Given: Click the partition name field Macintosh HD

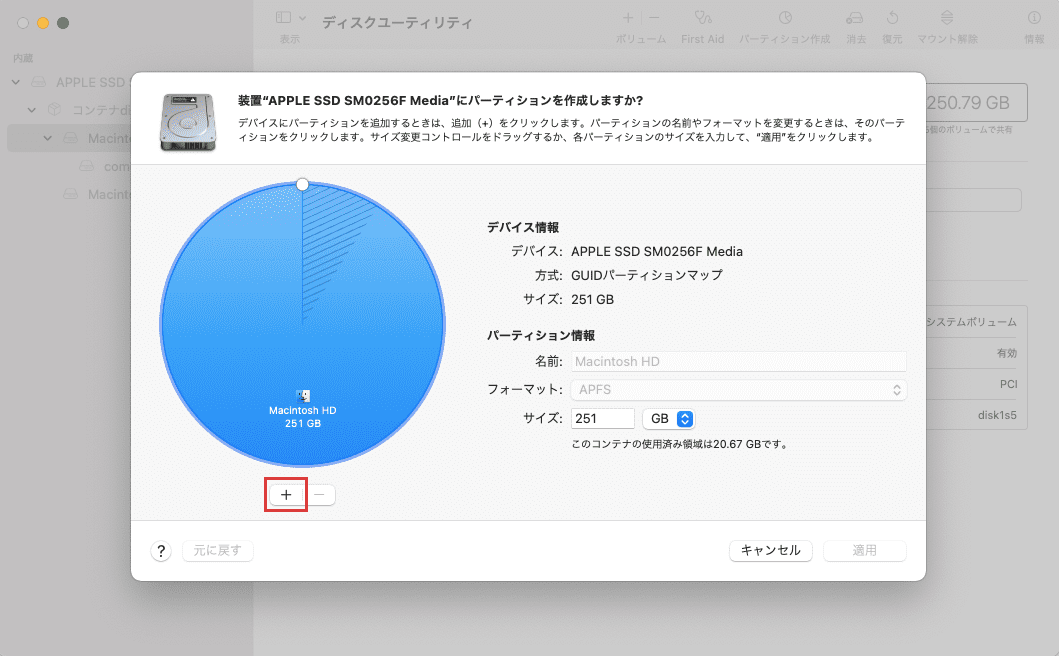Looking at the screenshot, I should [739, 361].
